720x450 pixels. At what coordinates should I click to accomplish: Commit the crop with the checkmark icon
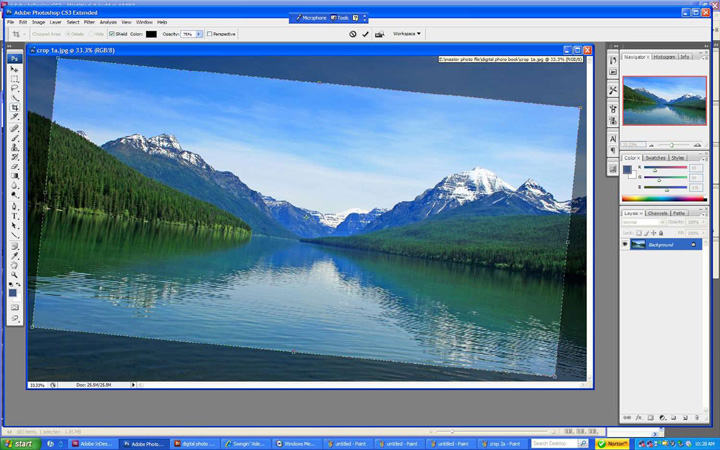[366, 34]
